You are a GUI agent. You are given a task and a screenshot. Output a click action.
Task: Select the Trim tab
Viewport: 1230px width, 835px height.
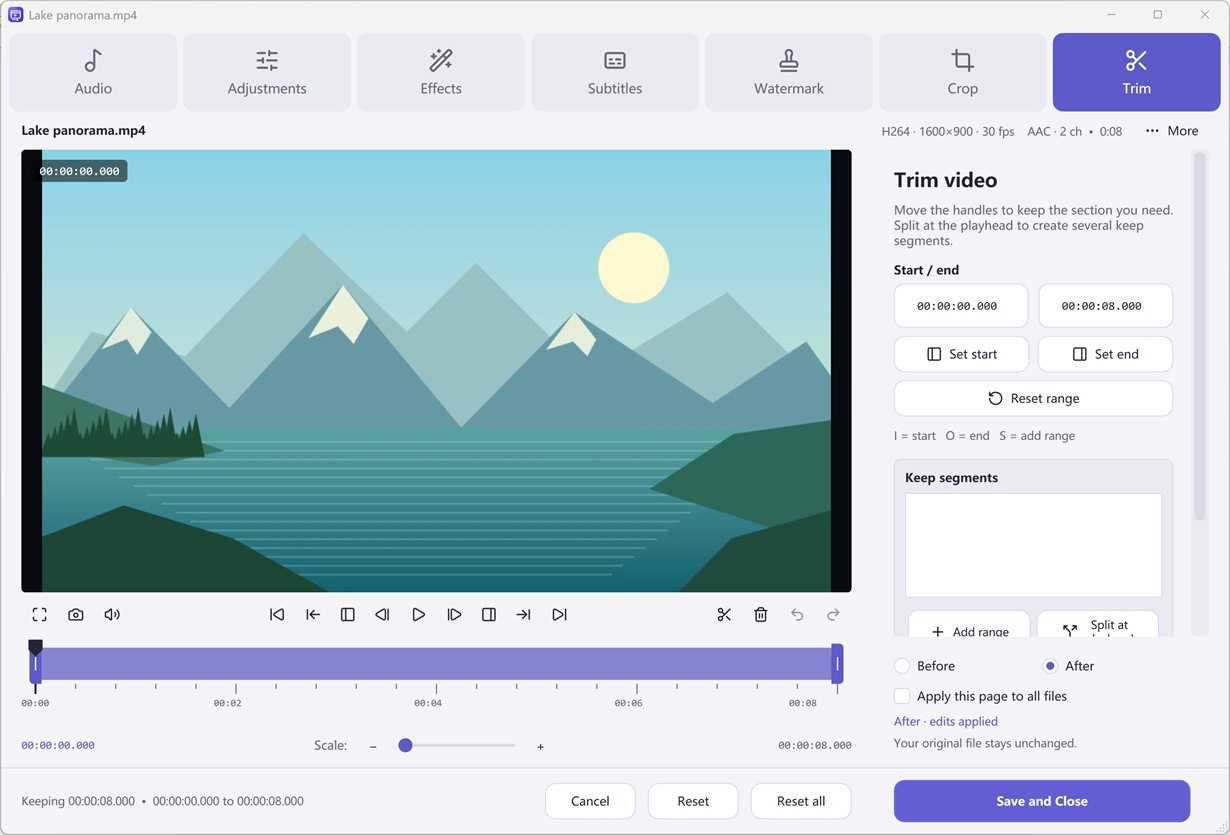tap(1137, 72)
